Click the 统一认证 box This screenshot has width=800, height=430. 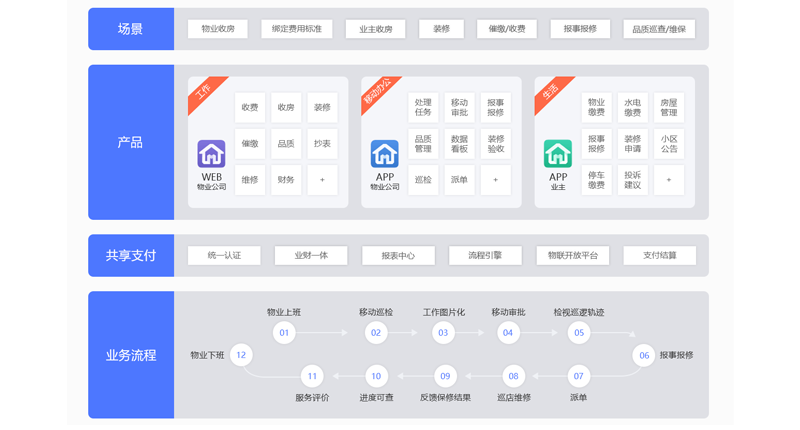[x=224, y=256]
